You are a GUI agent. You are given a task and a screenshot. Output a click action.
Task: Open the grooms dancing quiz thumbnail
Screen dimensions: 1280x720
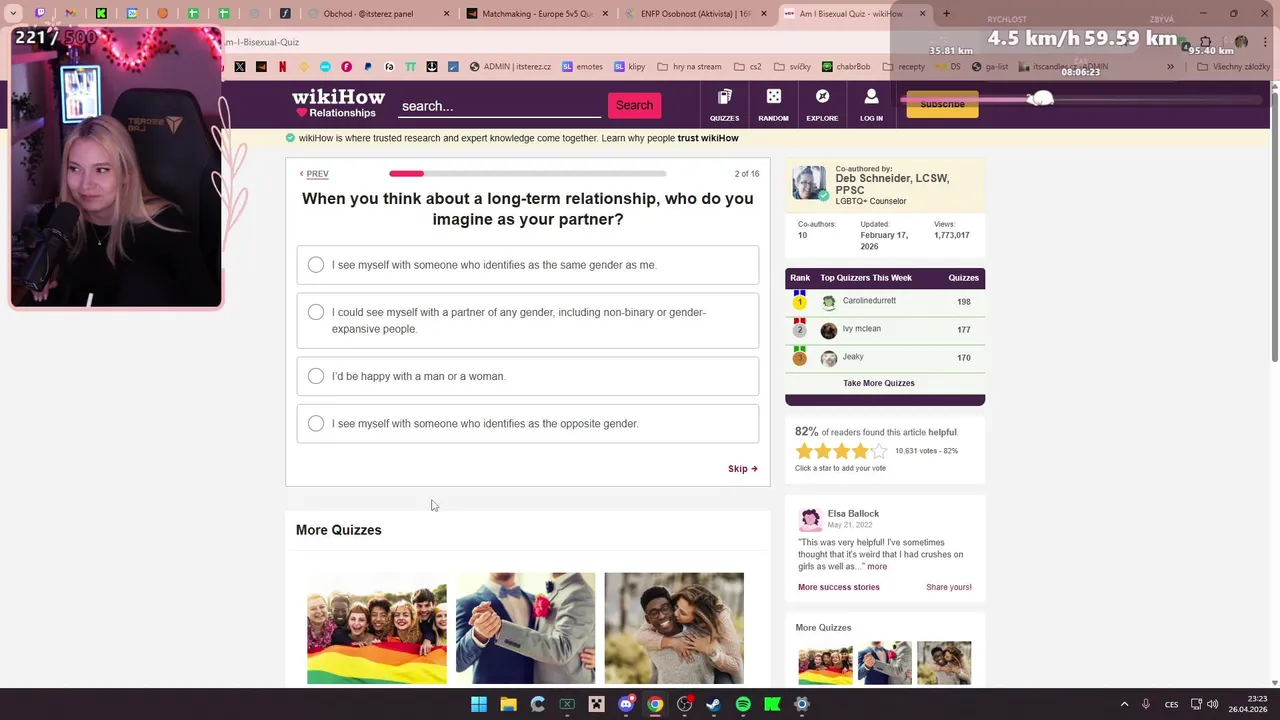[525, 628]
